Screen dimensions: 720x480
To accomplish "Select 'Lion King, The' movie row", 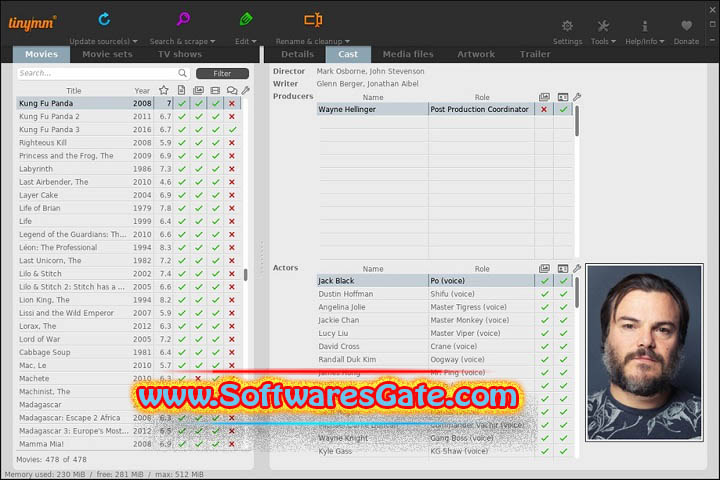I will (129, 300).
